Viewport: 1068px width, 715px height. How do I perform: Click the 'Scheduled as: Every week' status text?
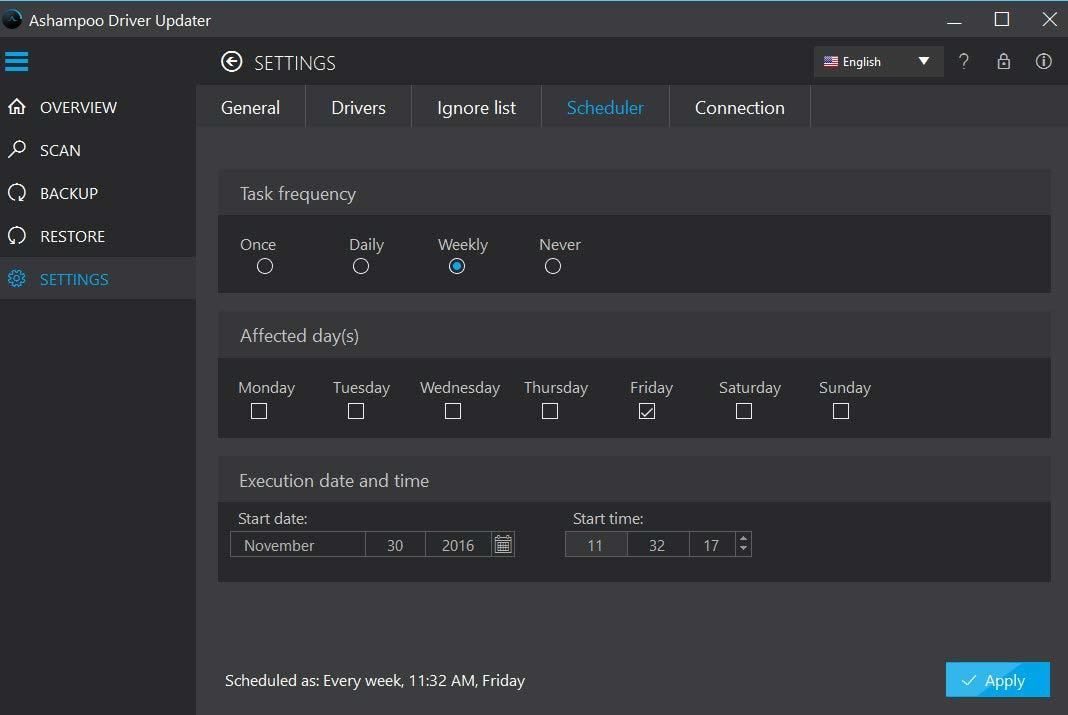point(375,680)
